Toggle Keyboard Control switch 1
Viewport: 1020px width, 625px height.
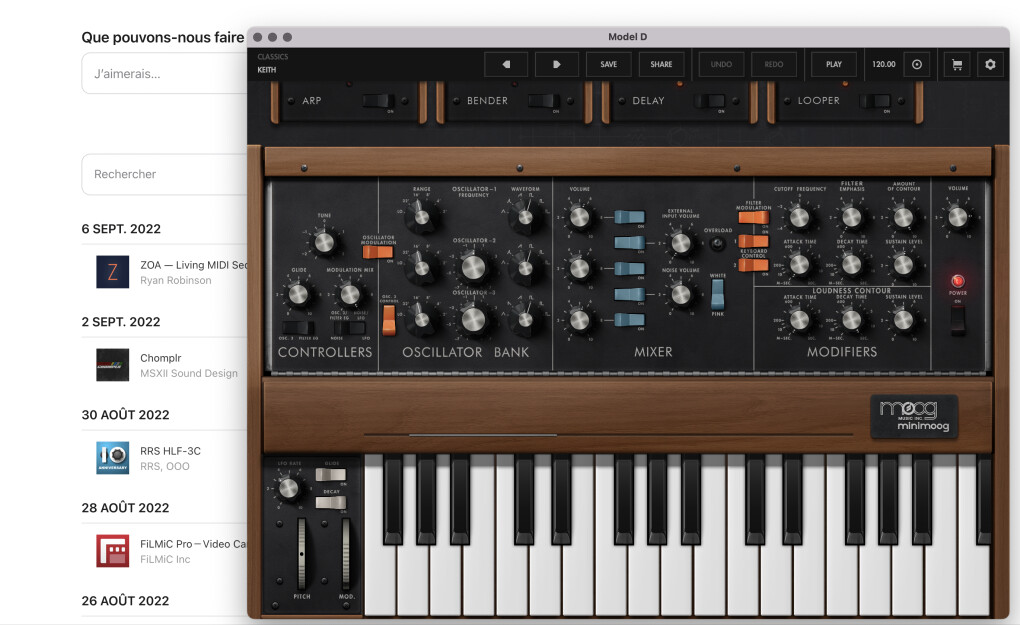point(753,241)
